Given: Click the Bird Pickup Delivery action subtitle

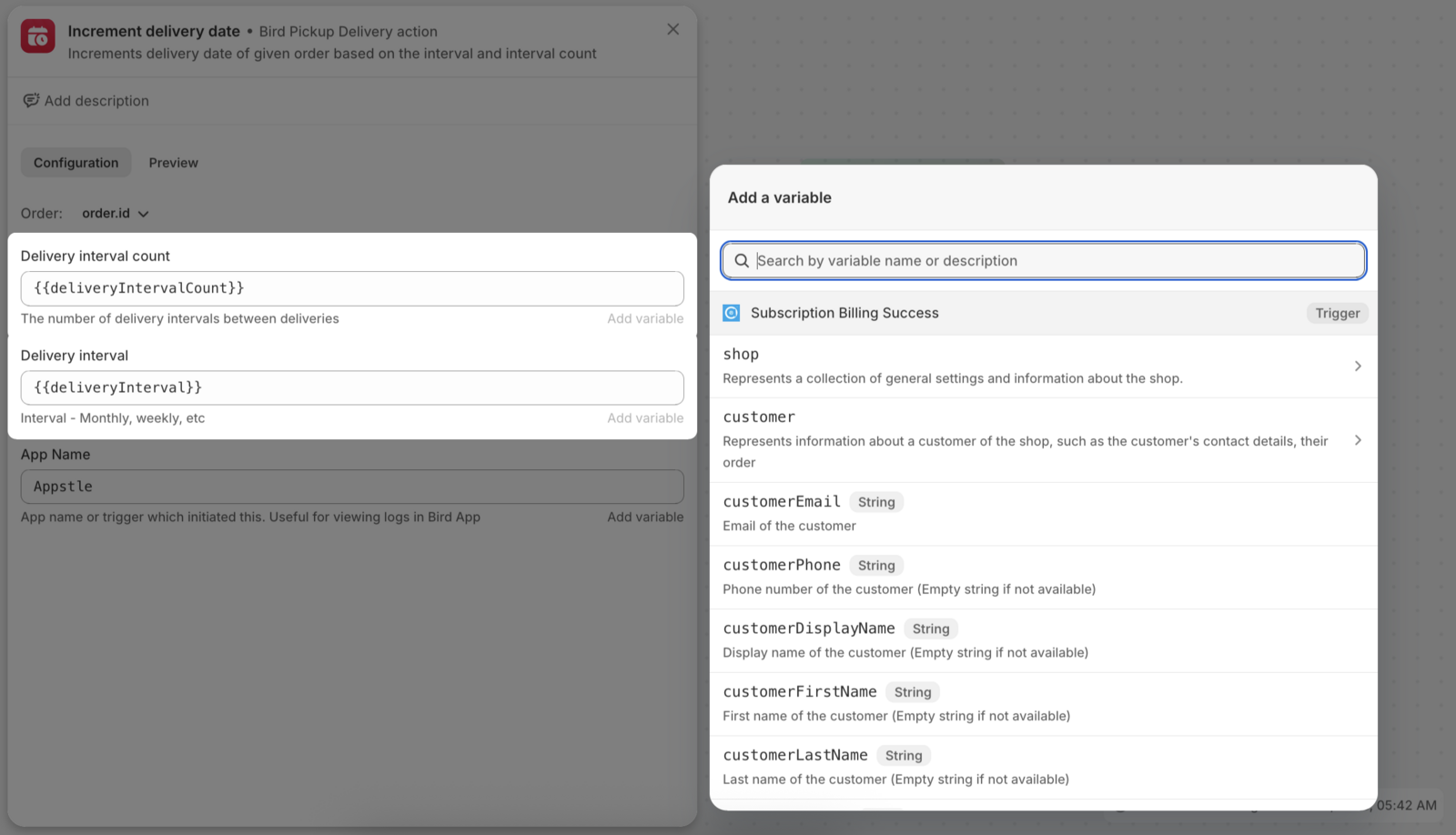Looking at the screenshot, I should 349,32.
